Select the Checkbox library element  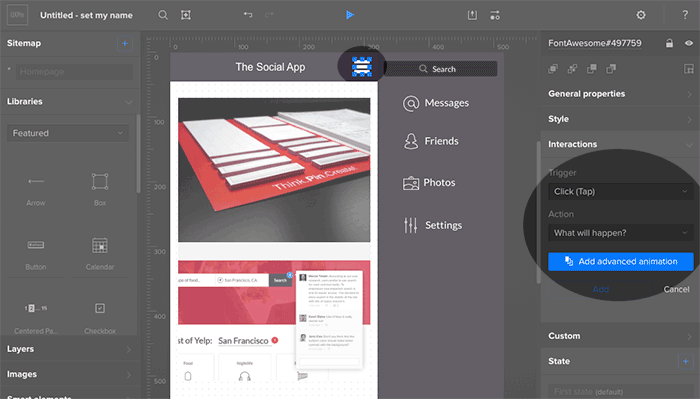100,318
